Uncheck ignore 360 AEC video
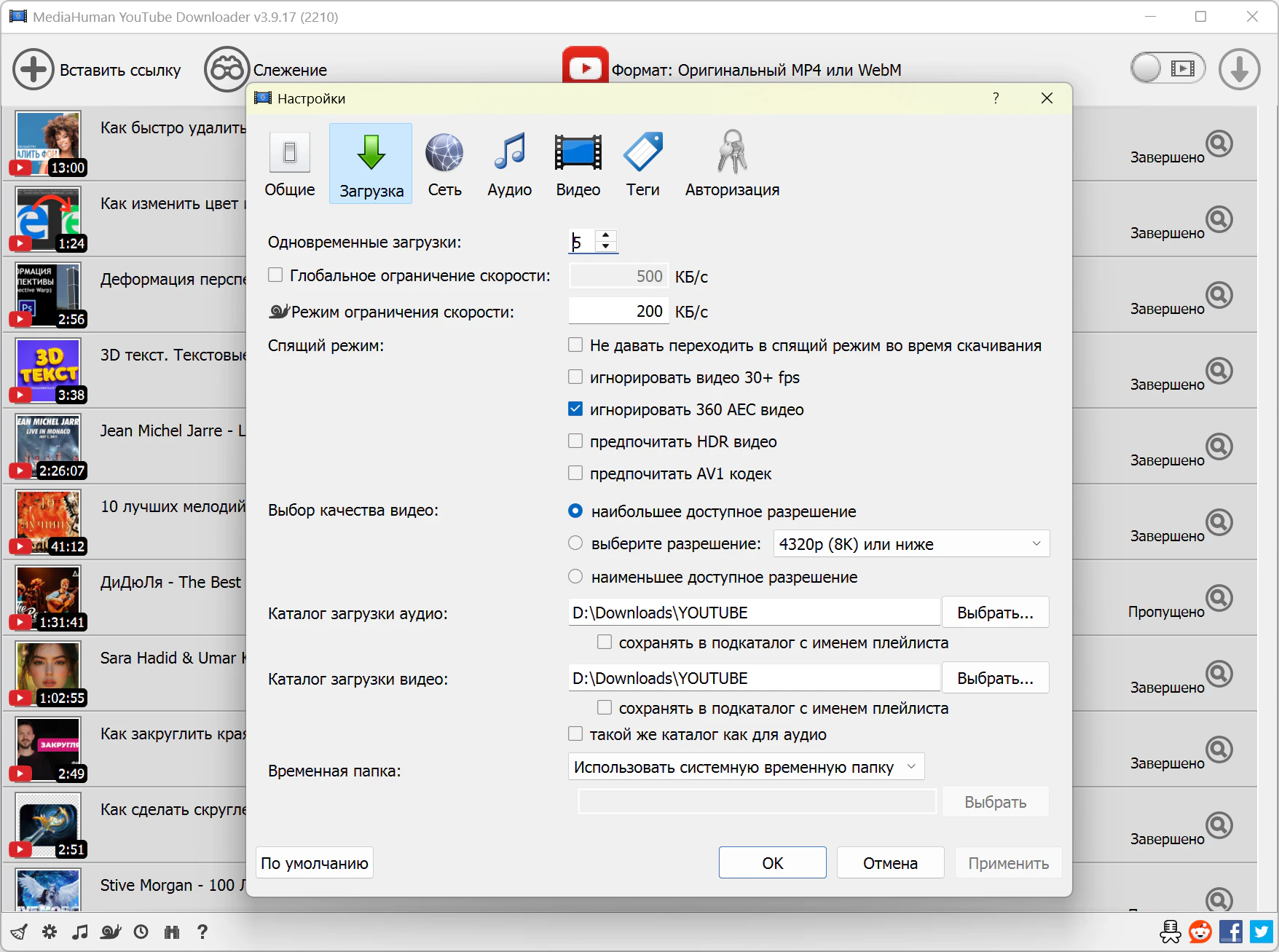The height and width of the screenshot is (952, 1279). coord(575,409)
